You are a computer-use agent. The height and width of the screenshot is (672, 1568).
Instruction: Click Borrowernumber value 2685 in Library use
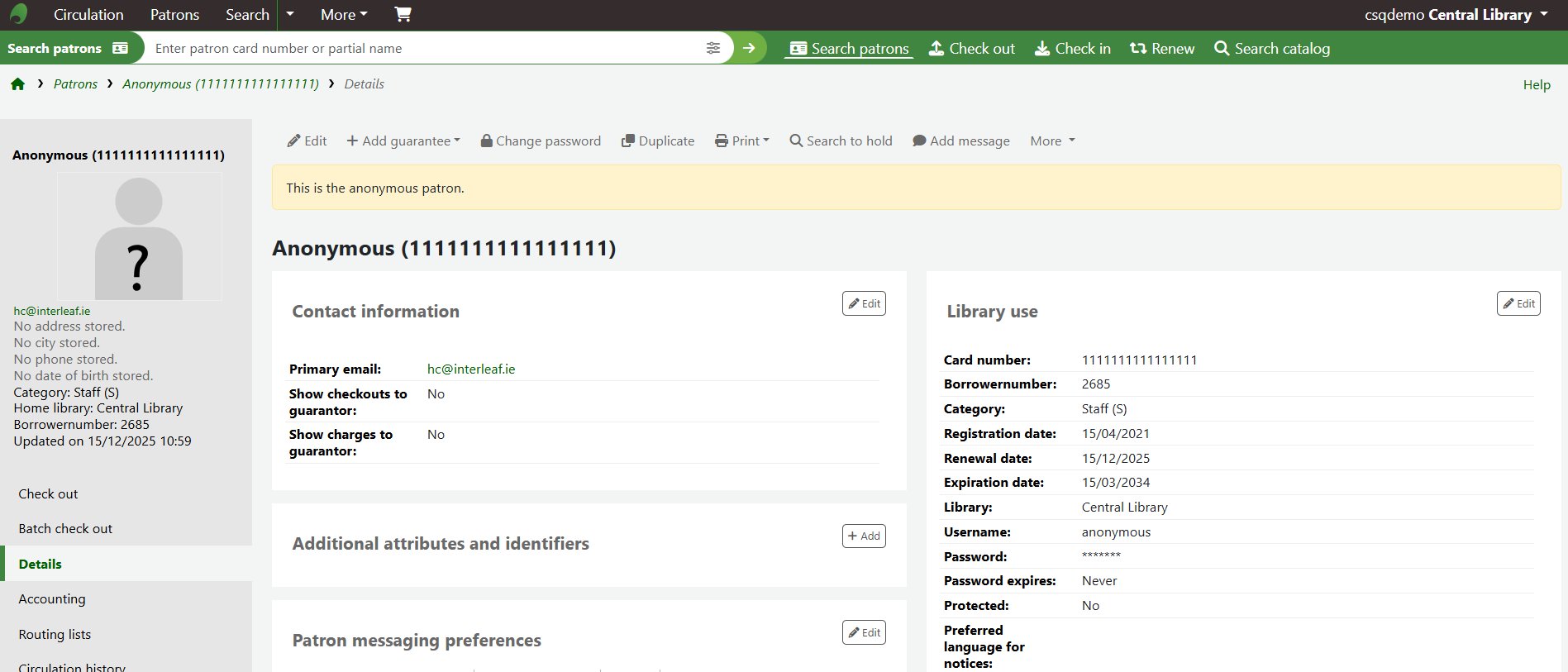pyautogui.click(x=1096, y=384)
